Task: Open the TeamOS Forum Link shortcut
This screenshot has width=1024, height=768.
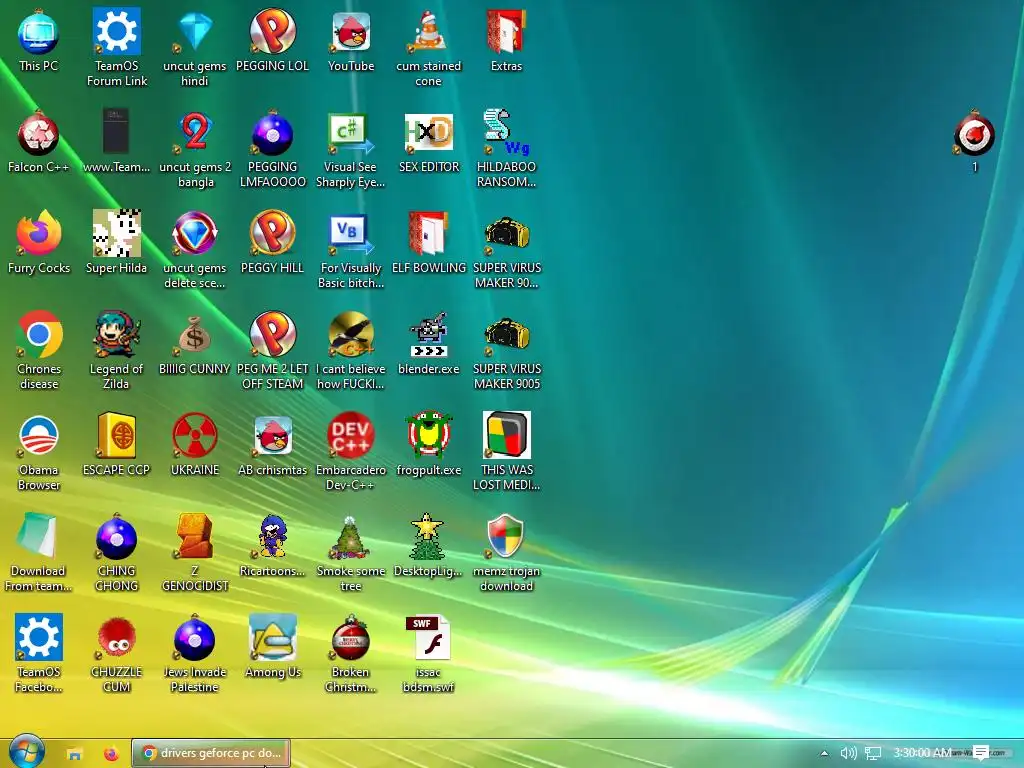Action: point(116,31)
